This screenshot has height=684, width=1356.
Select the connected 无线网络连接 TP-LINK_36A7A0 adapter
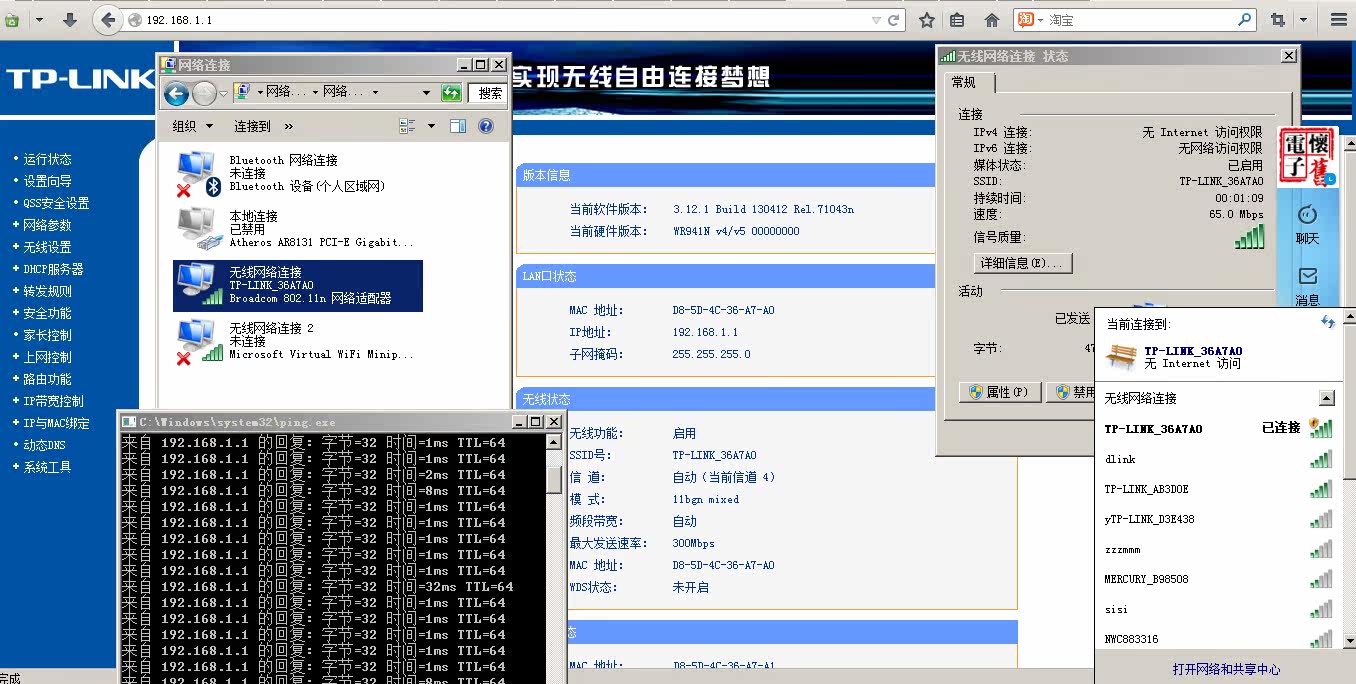pos(298,285)
